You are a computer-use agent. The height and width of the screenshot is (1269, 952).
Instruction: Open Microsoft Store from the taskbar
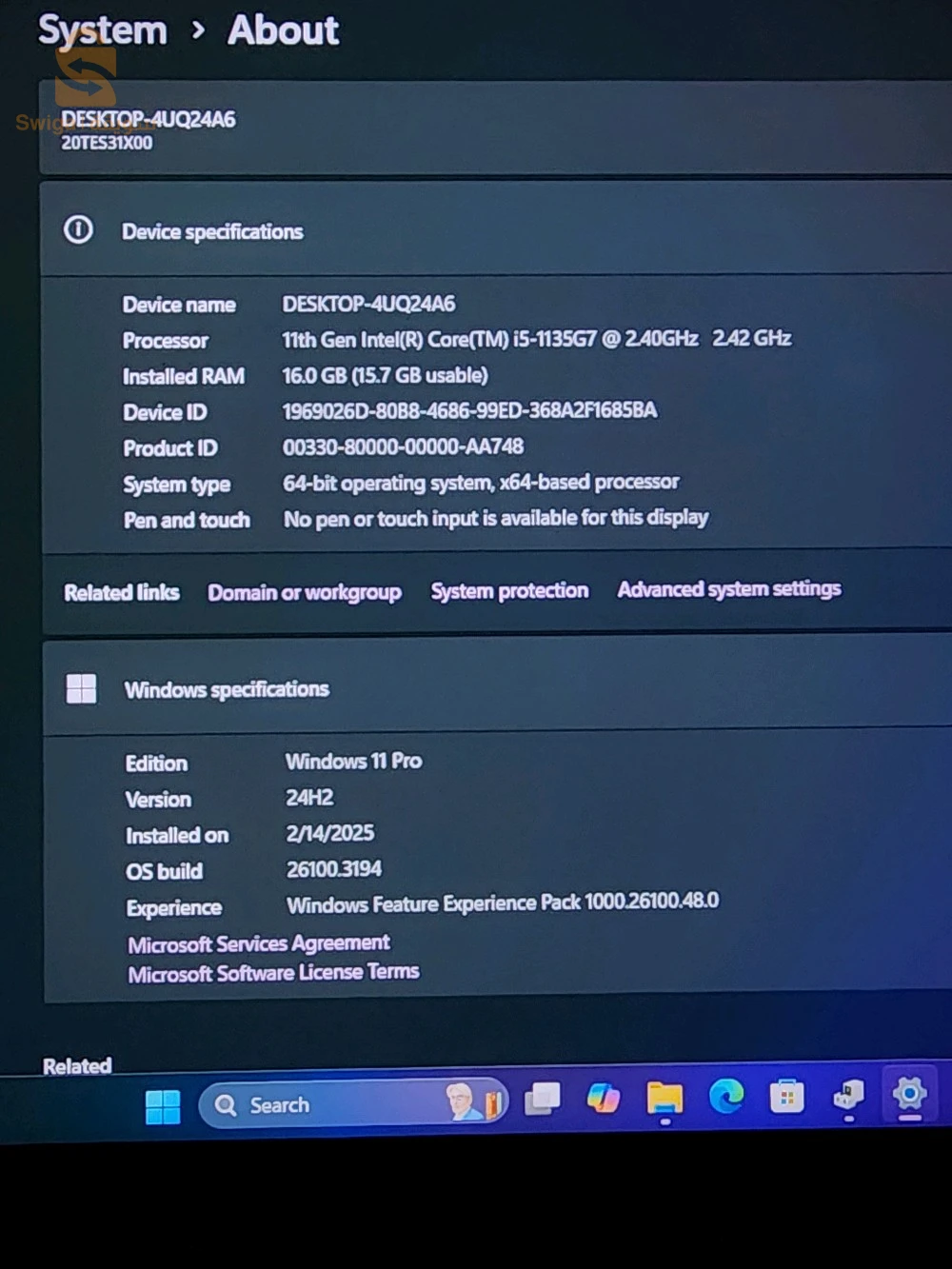pos(787,1097)
